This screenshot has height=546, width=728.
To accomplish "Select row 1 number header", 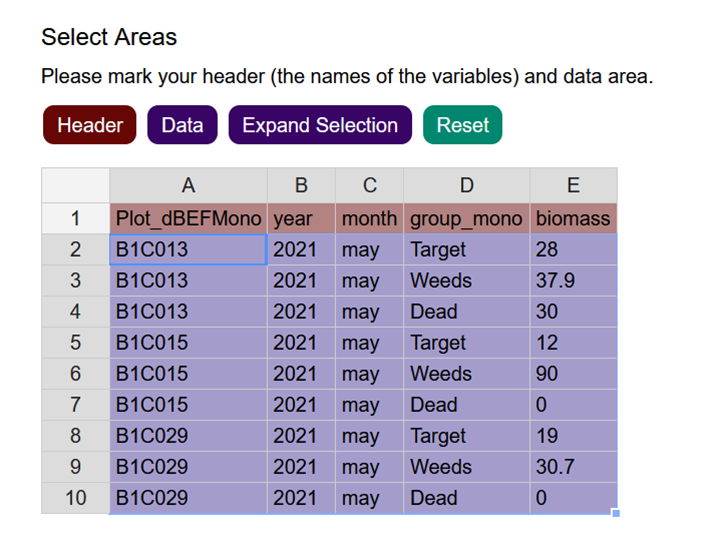I will pos(75,218).
